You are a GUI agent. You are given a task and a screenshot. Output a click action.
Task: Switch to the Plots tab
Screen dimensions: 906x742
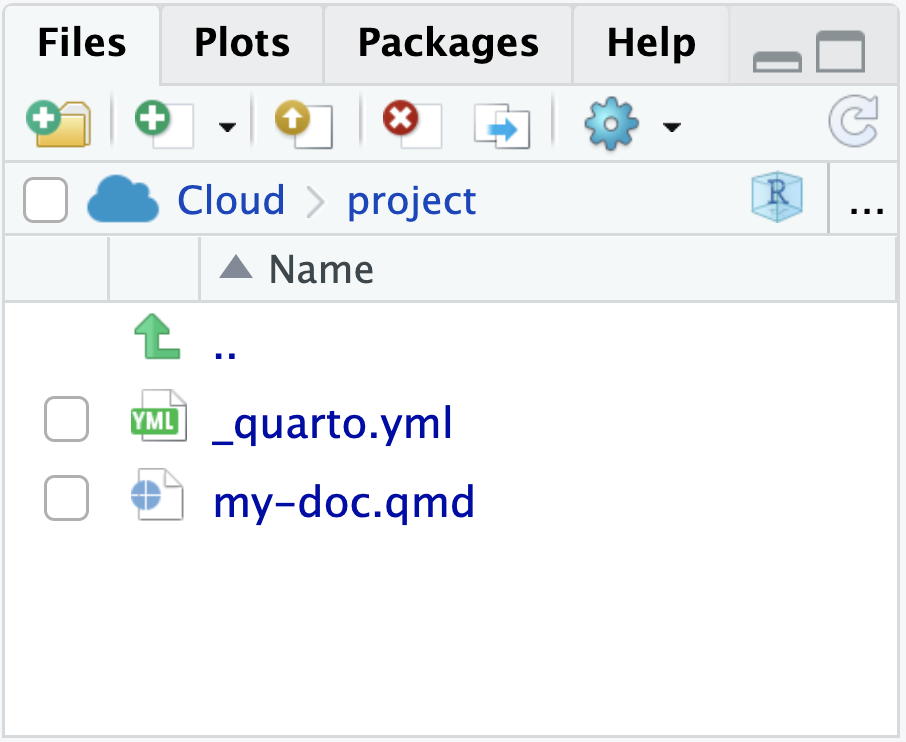[240, 44]
